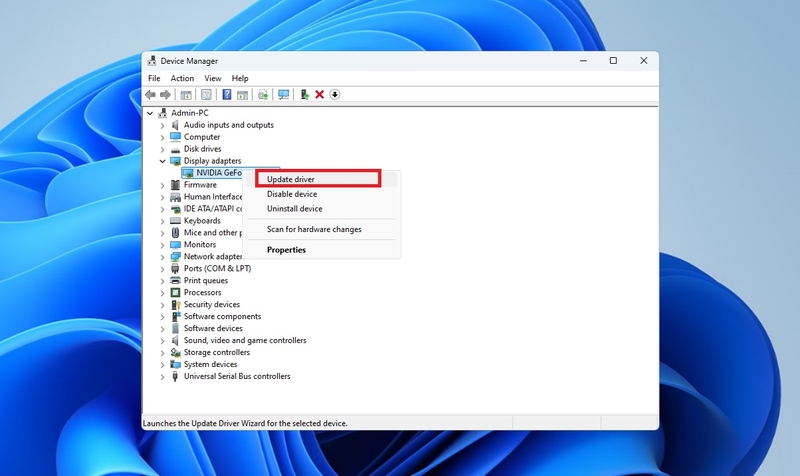Select the Keyboards tree label

coord(203,220)
